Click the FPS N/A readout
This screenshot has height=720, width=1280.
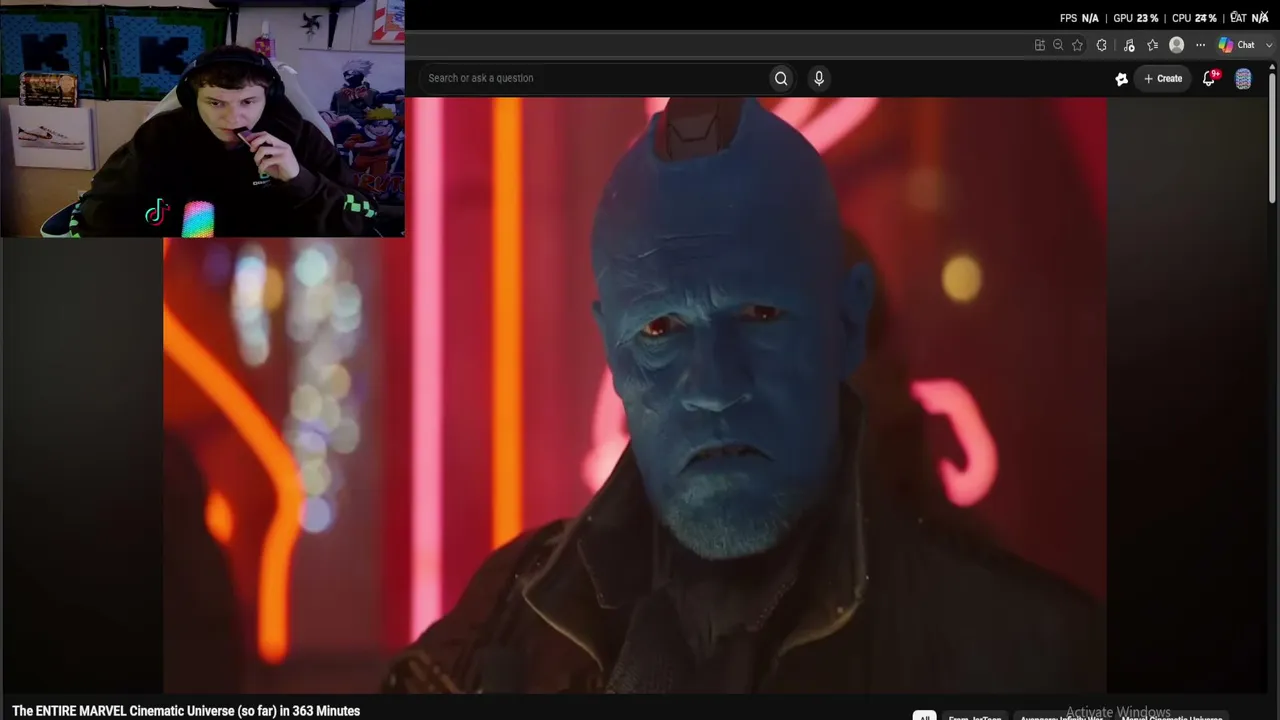click(1079, 18)
